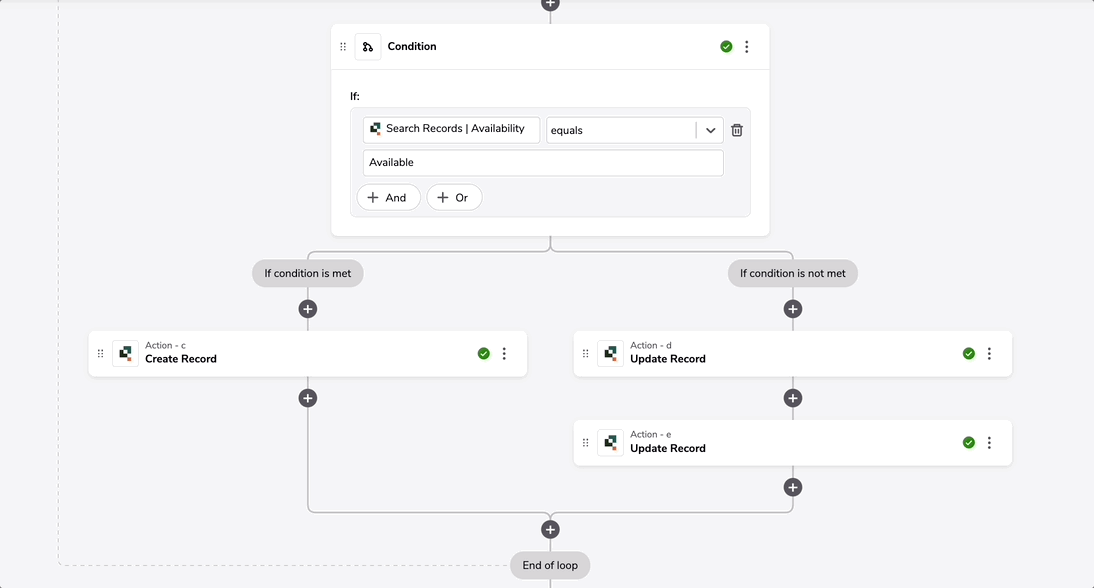Grab the Condition card drag handle
Viewport: 1094px width, 588px height.
343,47
